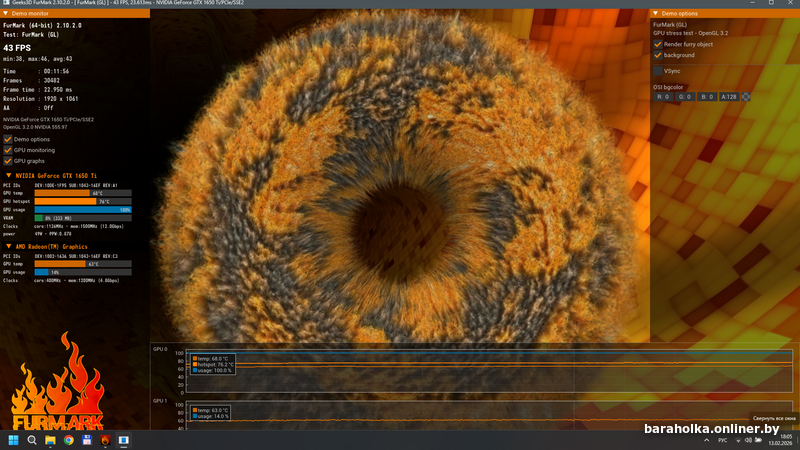The height and width of the screenshot is (450, 800).
Task: Select the active blue window taskbar icon
Action: [123, 440]
